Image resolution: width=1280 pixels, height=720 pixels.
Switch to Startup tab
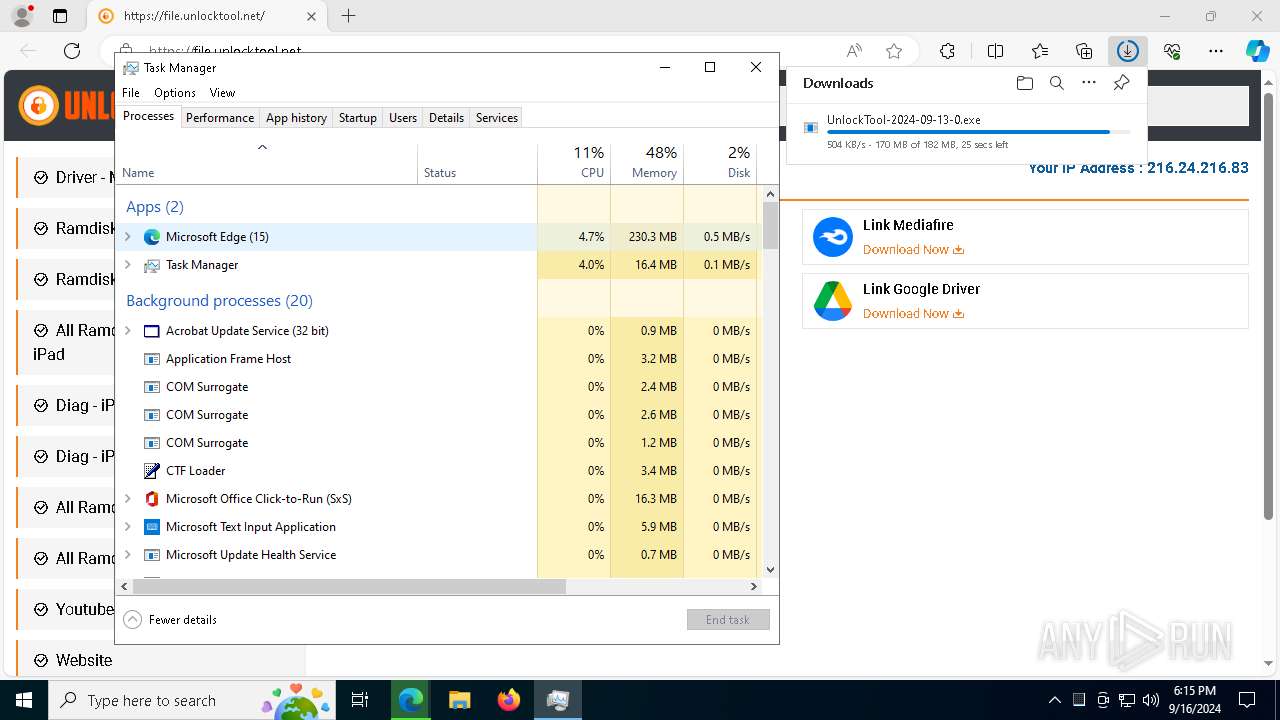coord(358,118)
